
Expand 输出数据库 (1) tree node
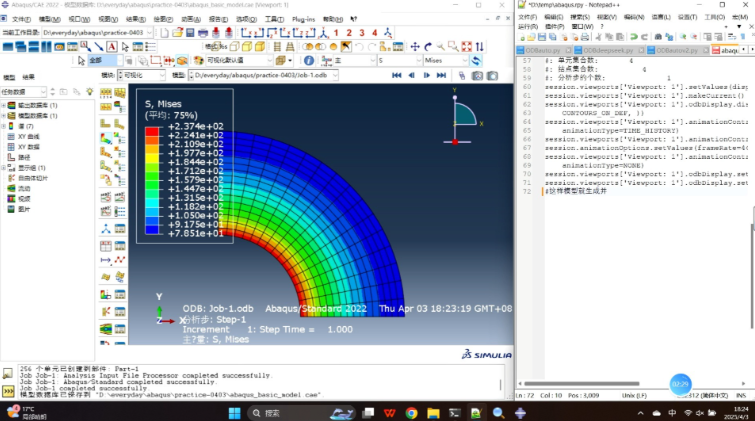[3, 105]
